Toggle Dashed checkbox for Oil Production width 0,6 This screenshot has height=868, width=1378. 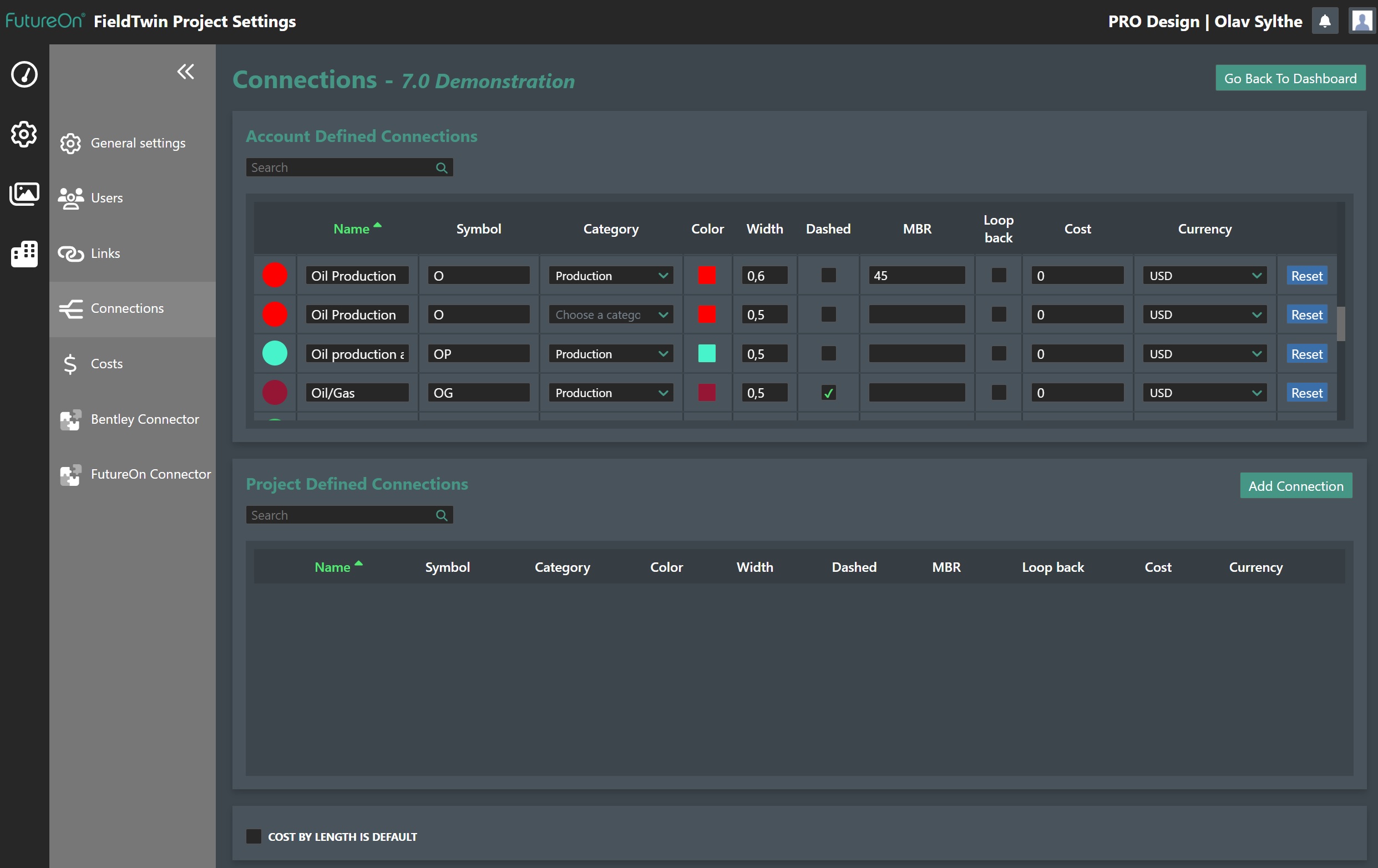[x=828, y=275]
